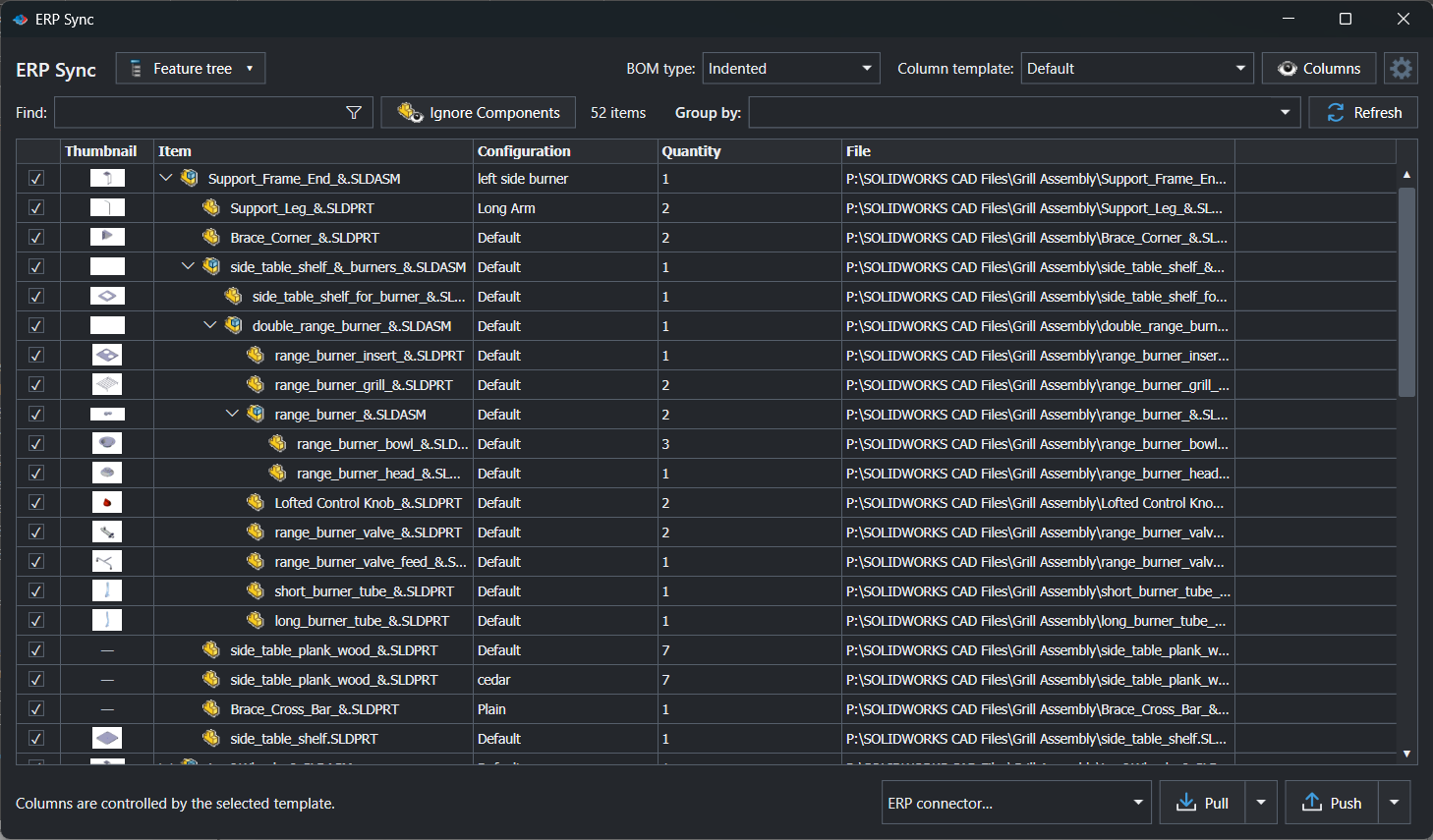This screenshot has width=1433, height=840.
Task: Uncheck the Brace_Cross_Bar_&.SLDPRT row checkbox
Action: click(36, 708)
